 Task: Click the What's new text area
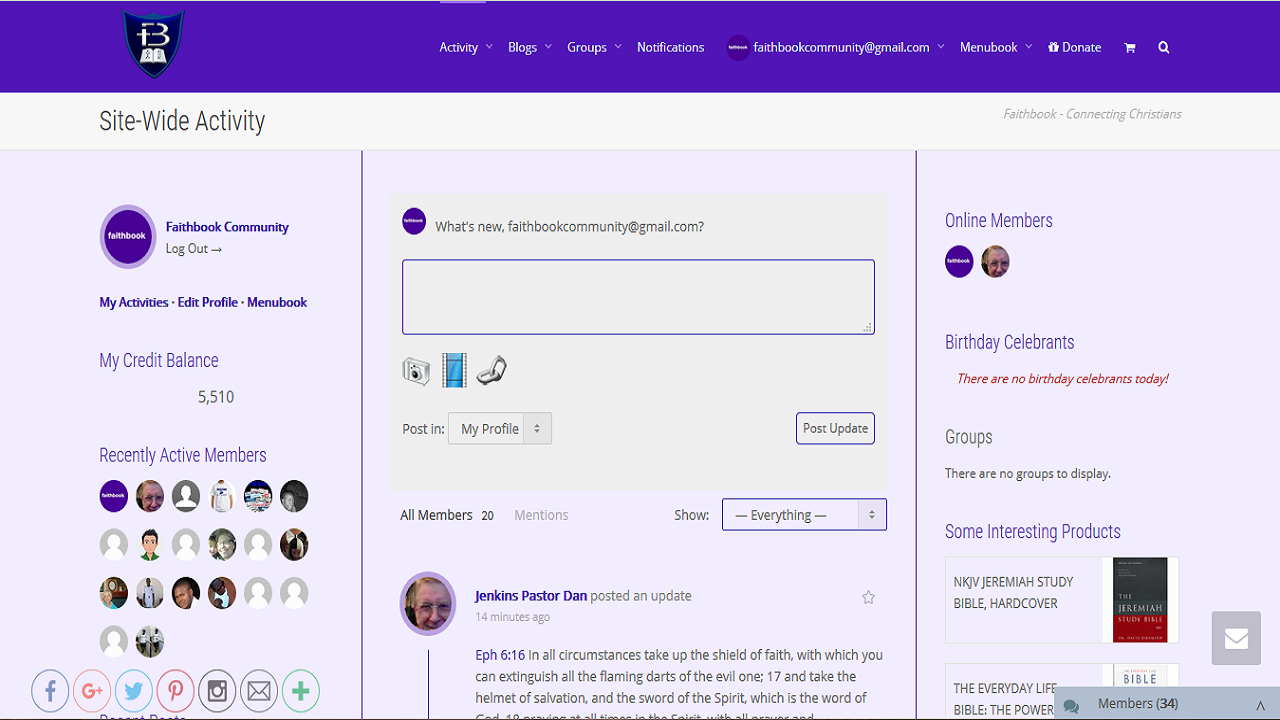[638, 297]
